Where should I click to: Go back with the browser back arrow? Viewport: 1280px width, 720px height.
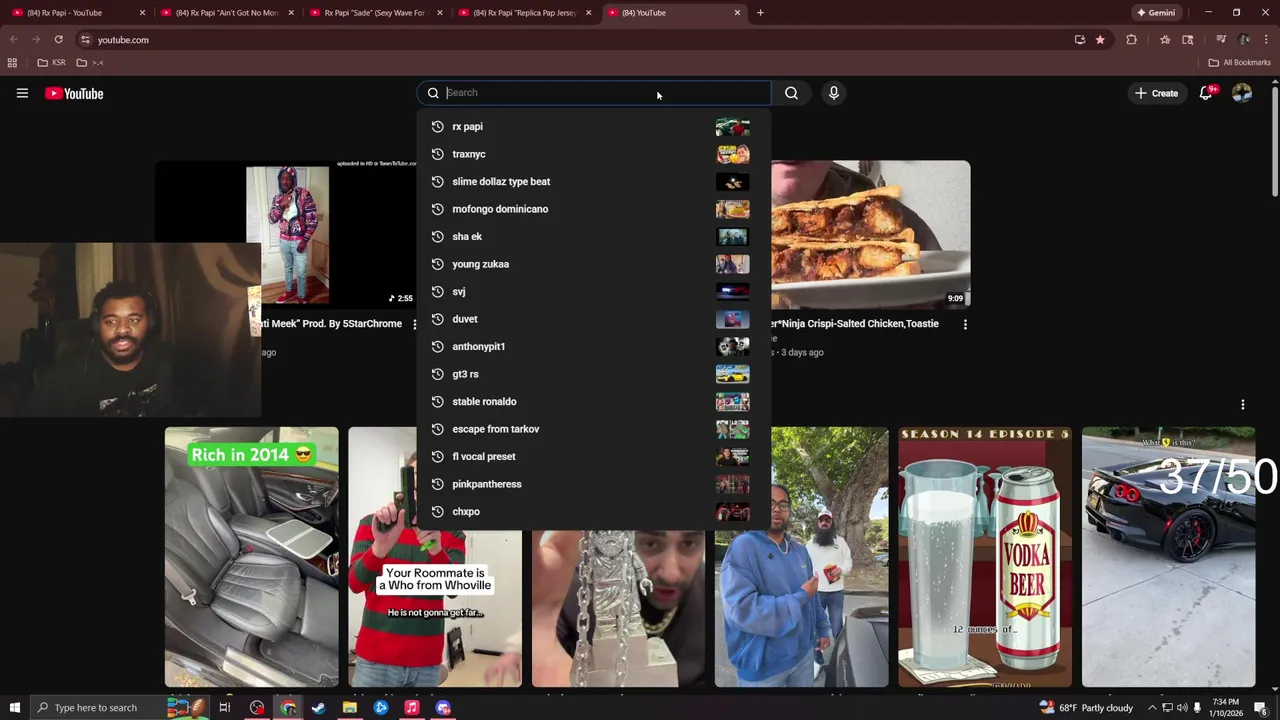13,40
